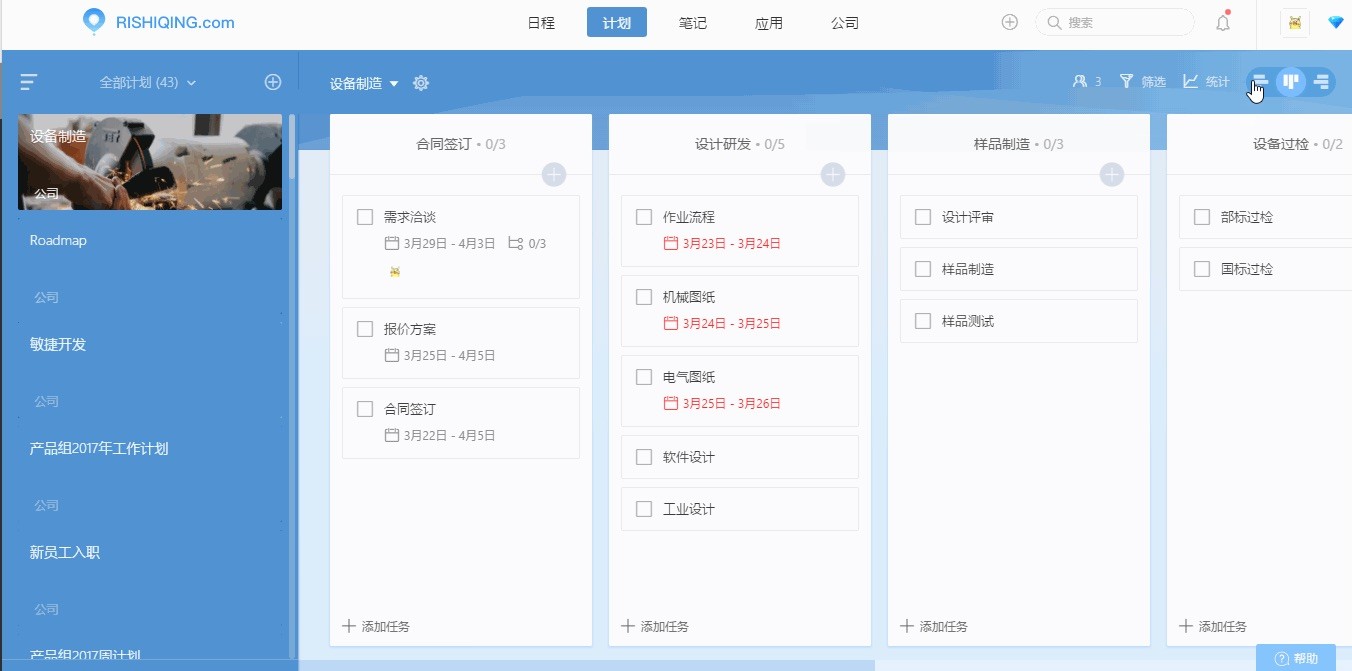This screenshot has width=1352, height=671.
Task: Add a new plan with sidebar plus icon
Action: [x=272, y=82]
